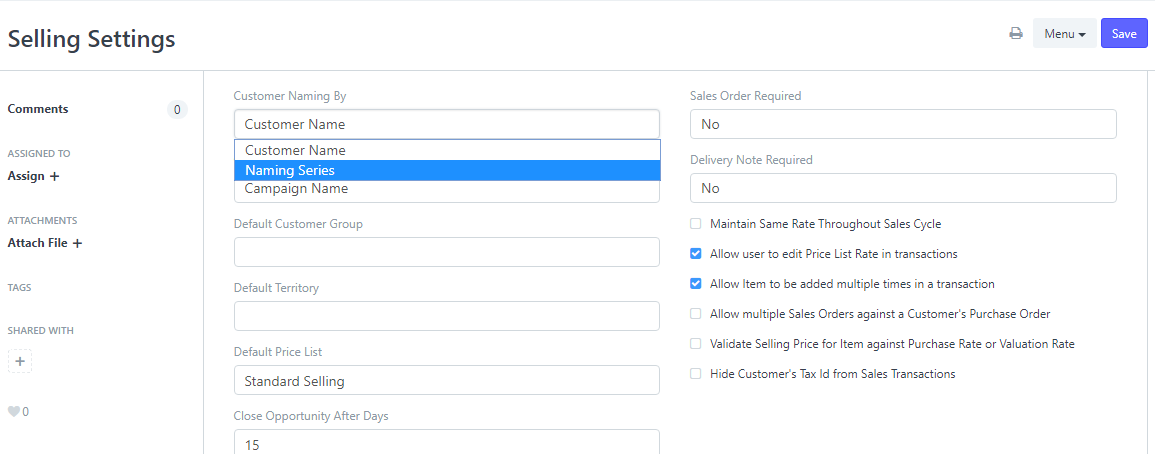Enable Validate Selling Price for Item option
The image size is (1155, 454).
[695, 344]
